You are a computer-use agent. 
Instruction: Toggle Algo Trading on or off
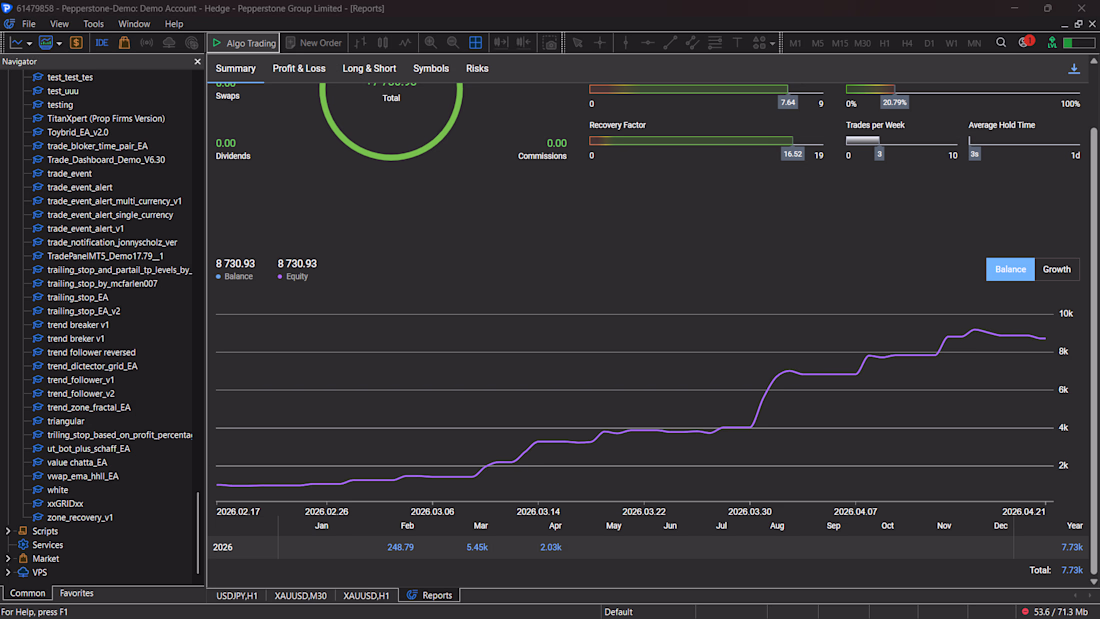click(x=243, y=43)
